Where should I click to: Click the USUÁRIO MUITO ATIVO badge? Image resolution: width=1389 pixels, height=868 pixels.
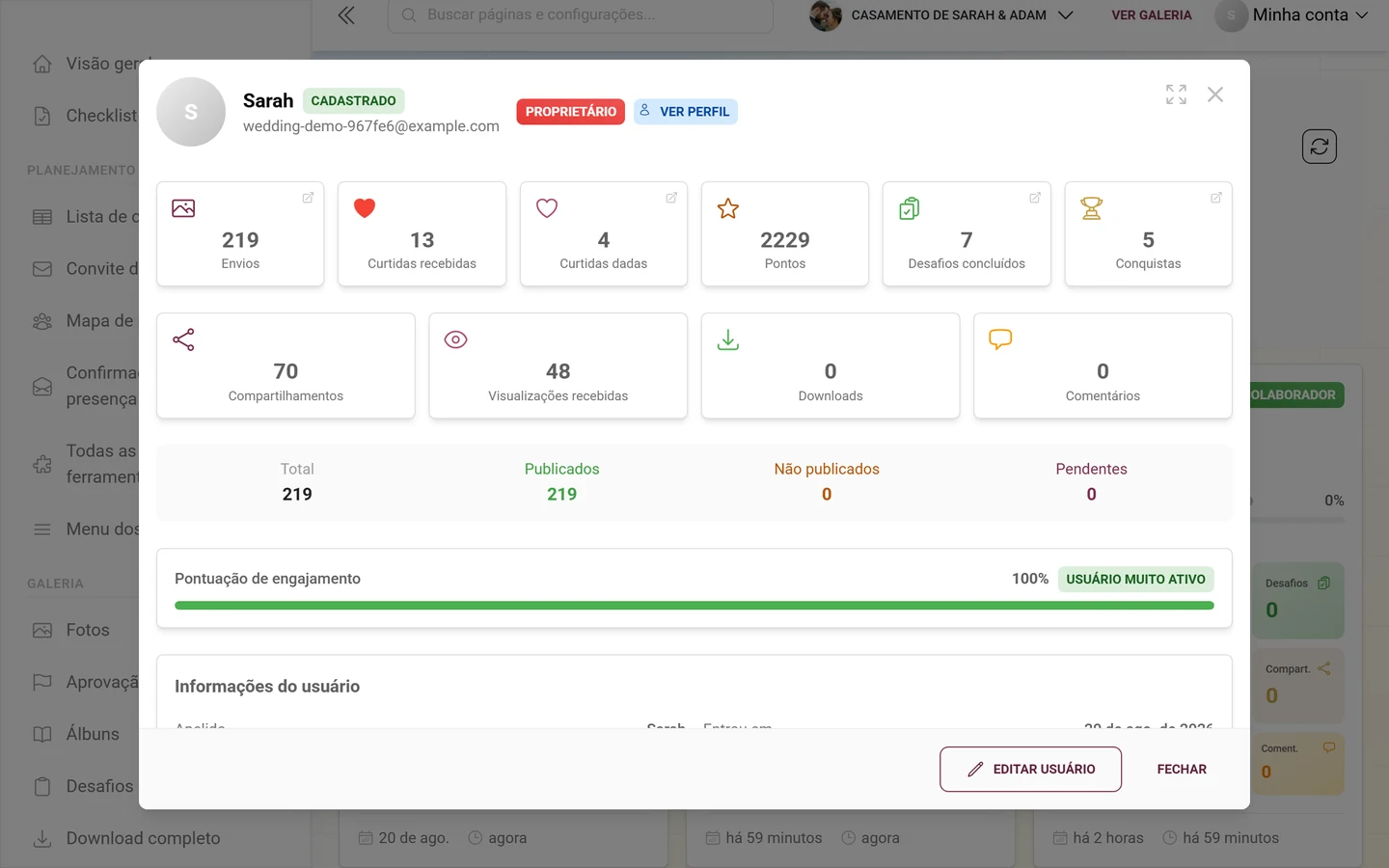pos(1135,580)
